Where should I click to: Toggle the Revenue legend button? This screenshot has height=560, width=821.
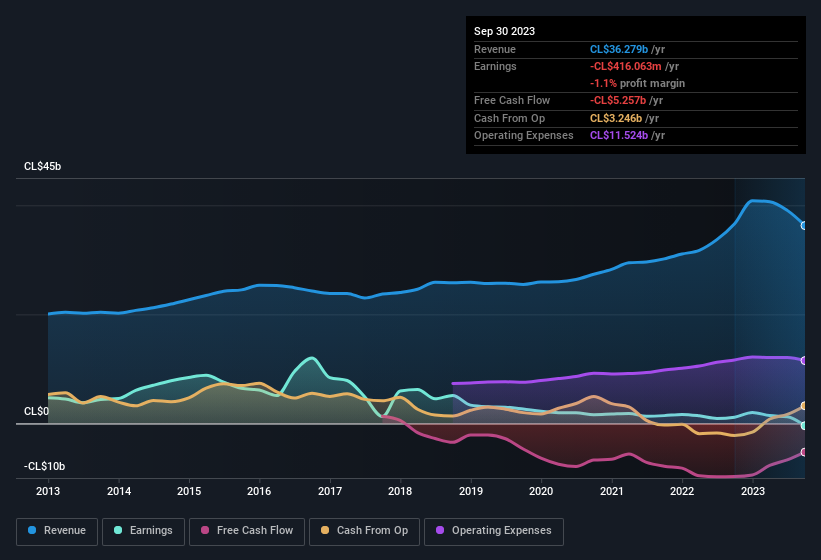coord(57,531)
